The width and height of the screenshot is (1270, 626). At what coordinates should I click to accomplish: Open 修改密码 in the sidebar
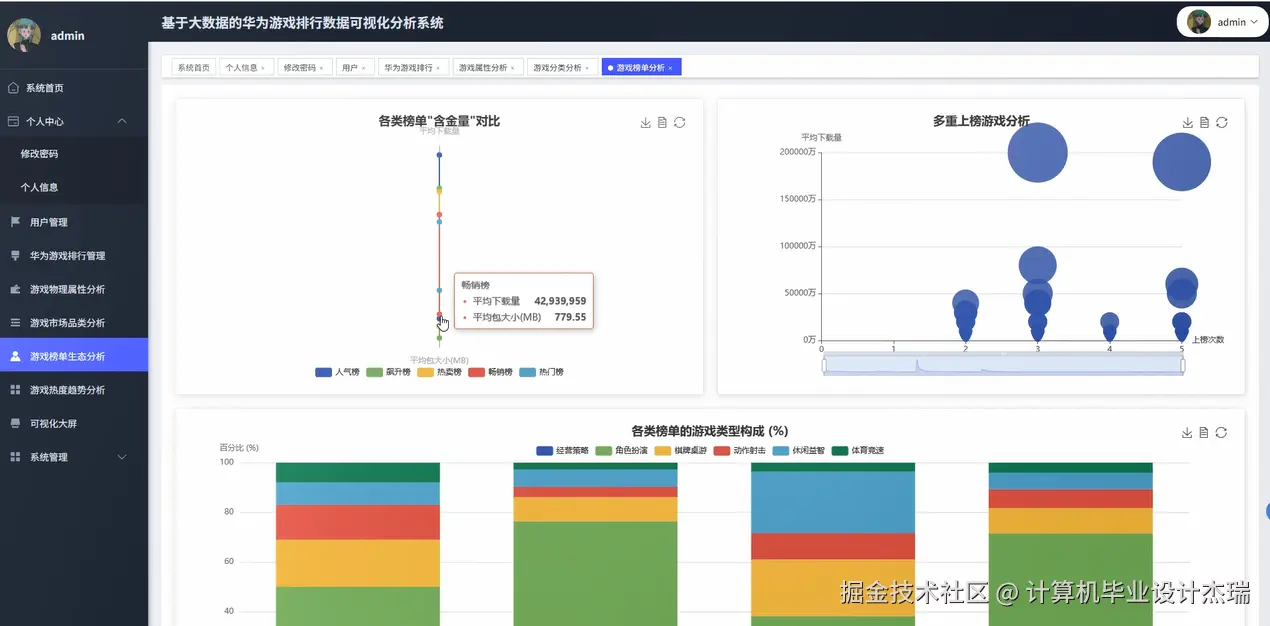(74, 154)
